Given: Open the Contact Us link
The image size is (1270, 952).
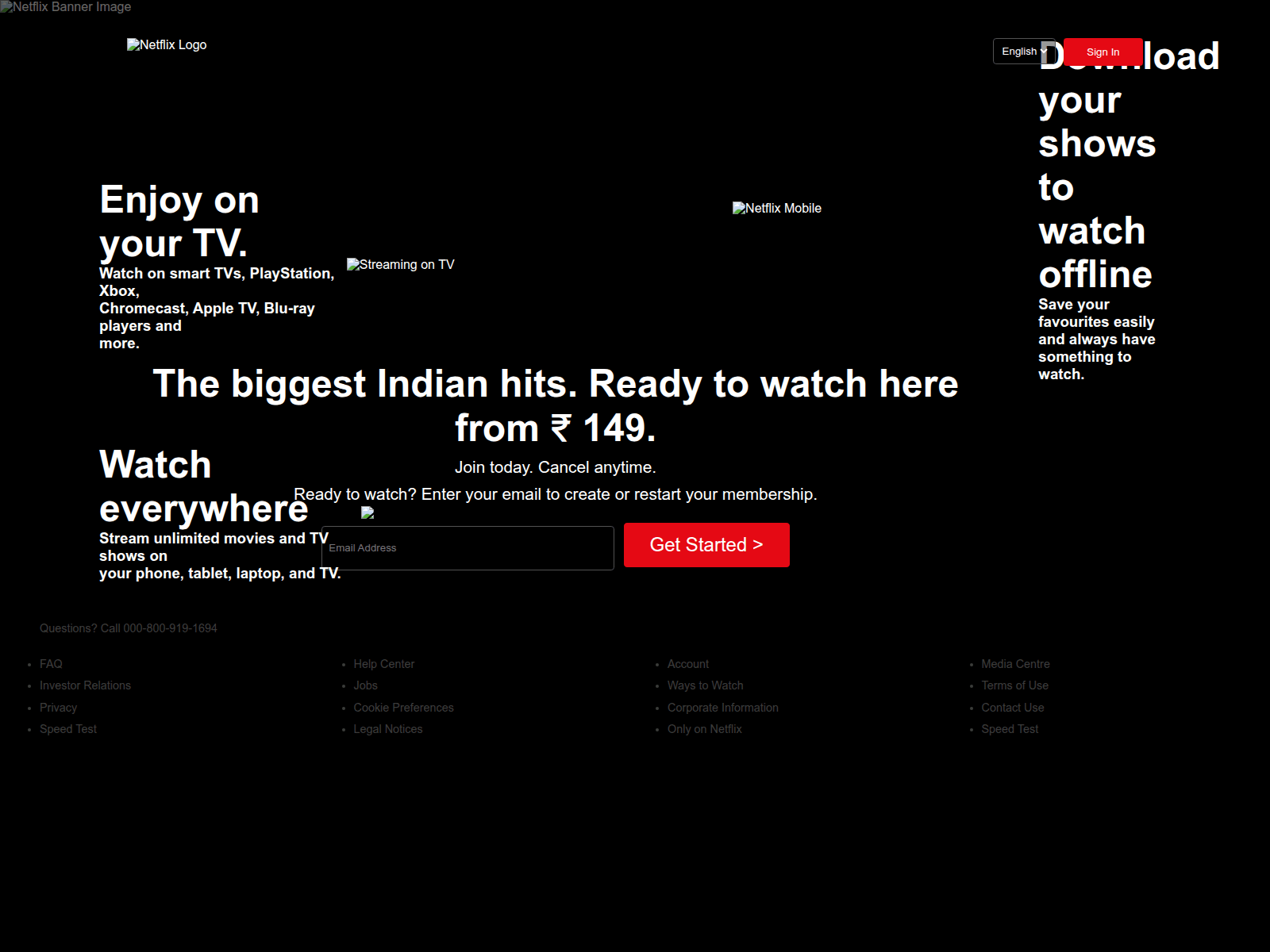Looking at the screenshot, I should pos(1013,708).
